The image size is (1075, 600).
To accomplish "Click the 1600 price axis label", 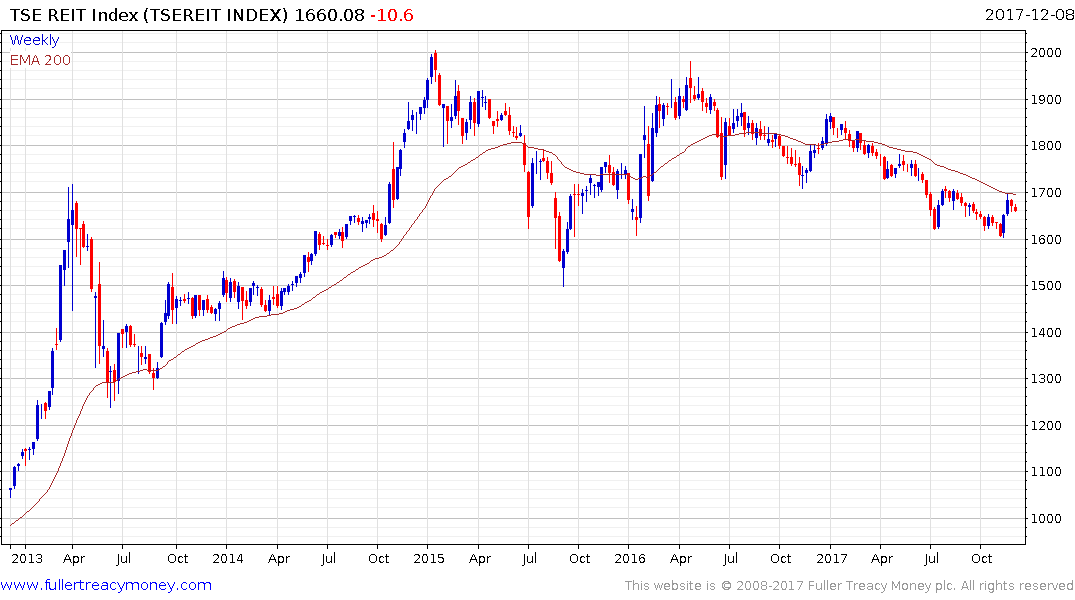I will pyautogui.click(x=1046, y=239).
